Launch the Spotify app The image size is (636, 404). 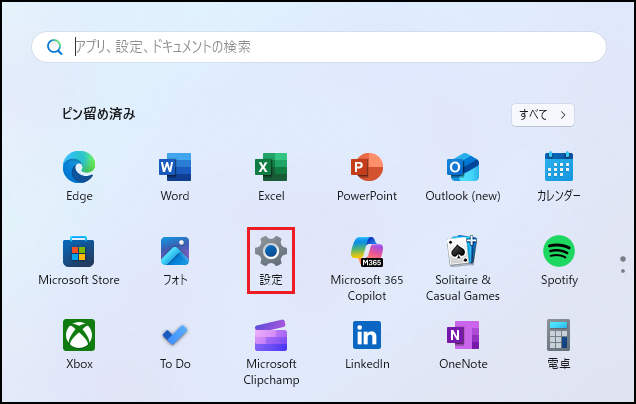point(558,251)
